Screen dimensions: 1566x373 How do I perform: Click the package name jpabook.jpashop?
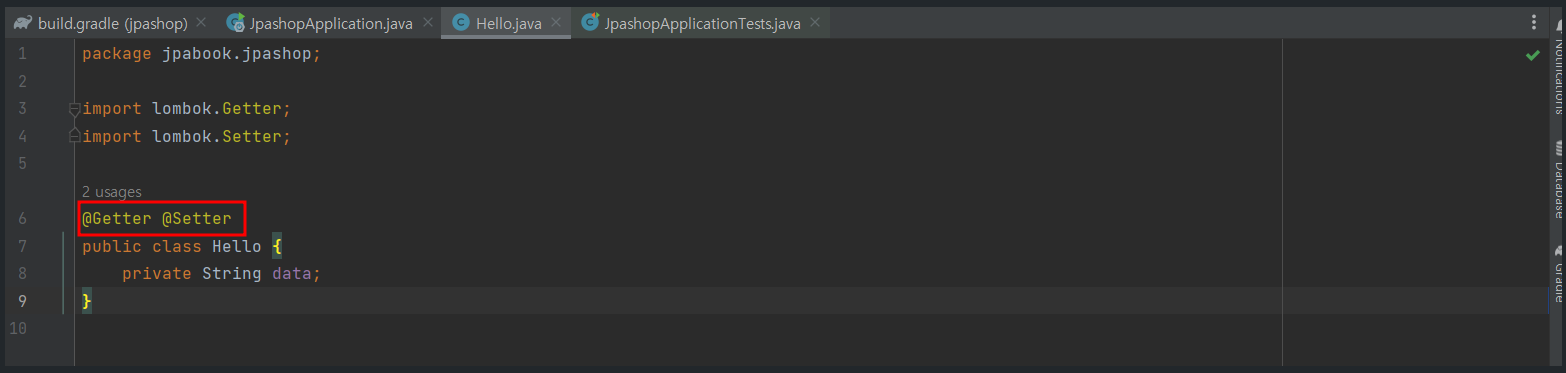(237, 54)
